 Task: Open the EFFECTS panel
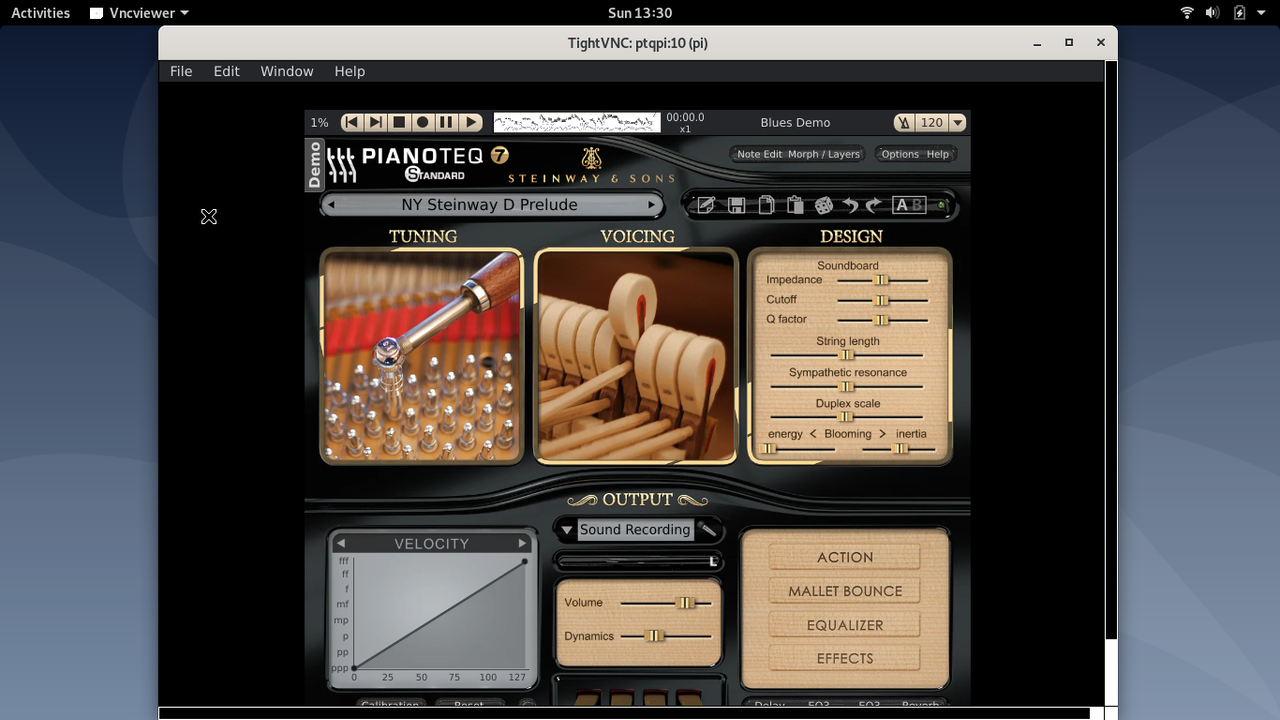(x=845, y=658)
